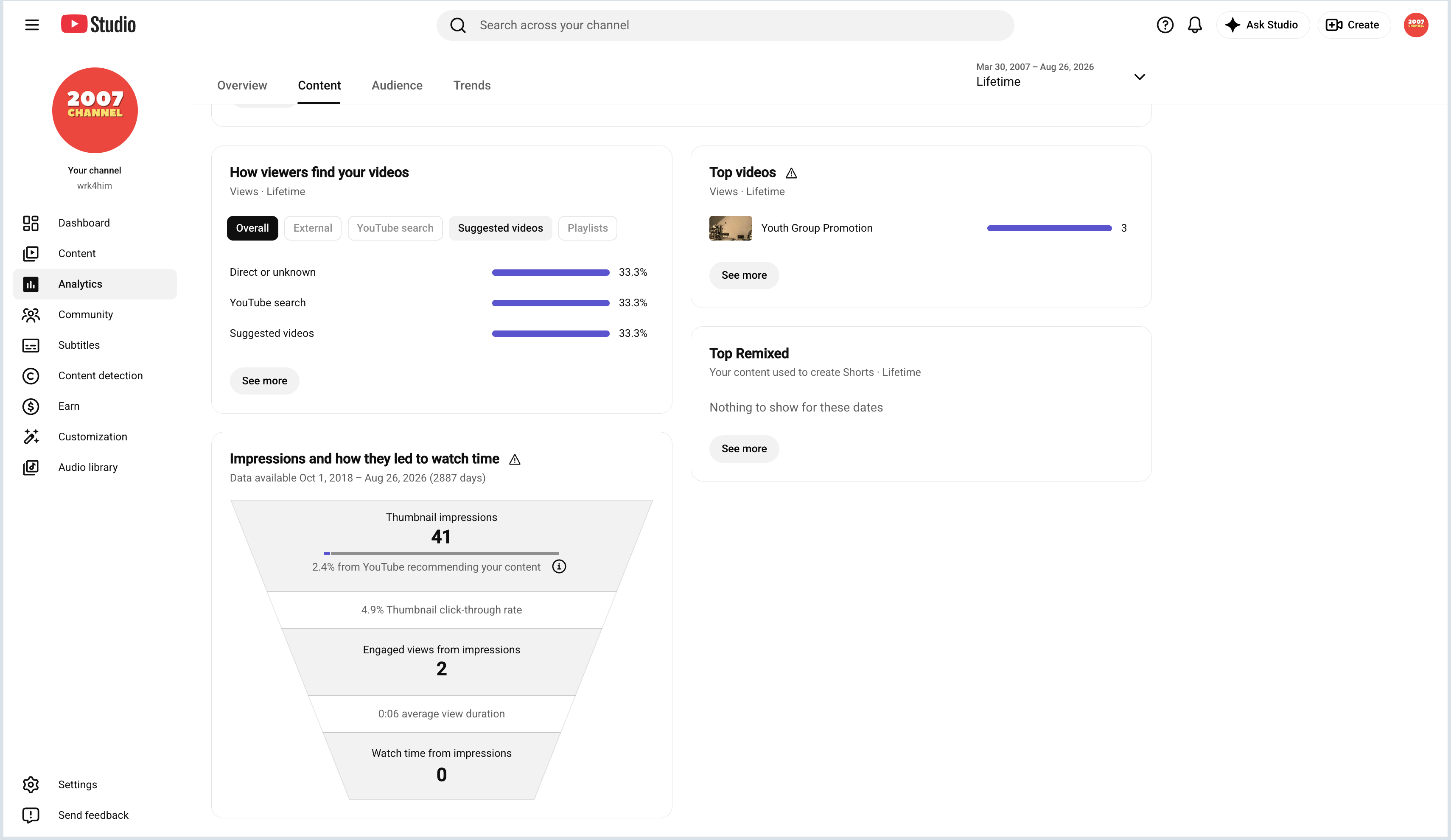Click the wrk4him channel name
The width and height of the screenshot is (1451, 840).
click(95, 185)
